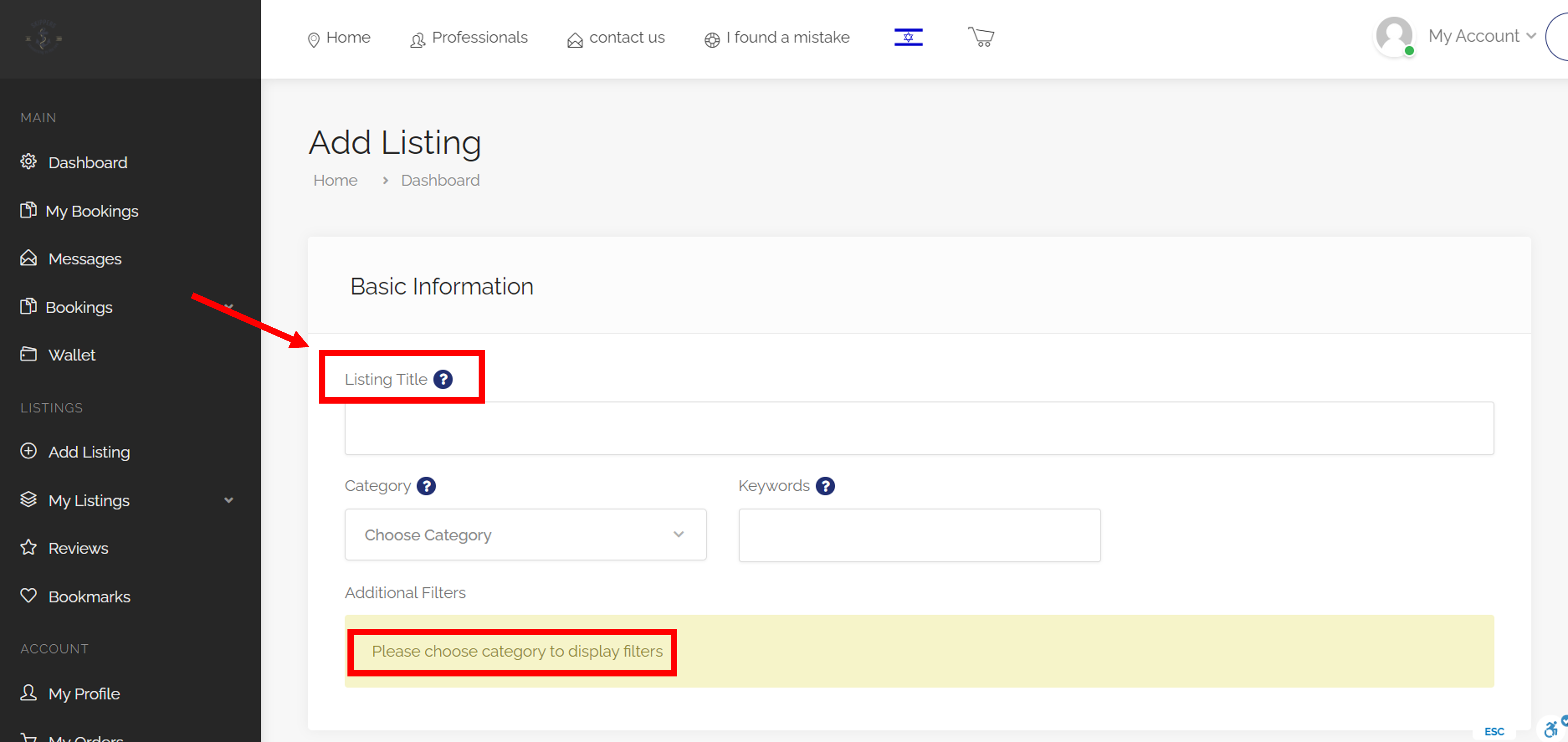The width and height of the screenshot is (1568, 742).
Task: Switch language via the Israeli flag icon
Action: click(908, 37)
